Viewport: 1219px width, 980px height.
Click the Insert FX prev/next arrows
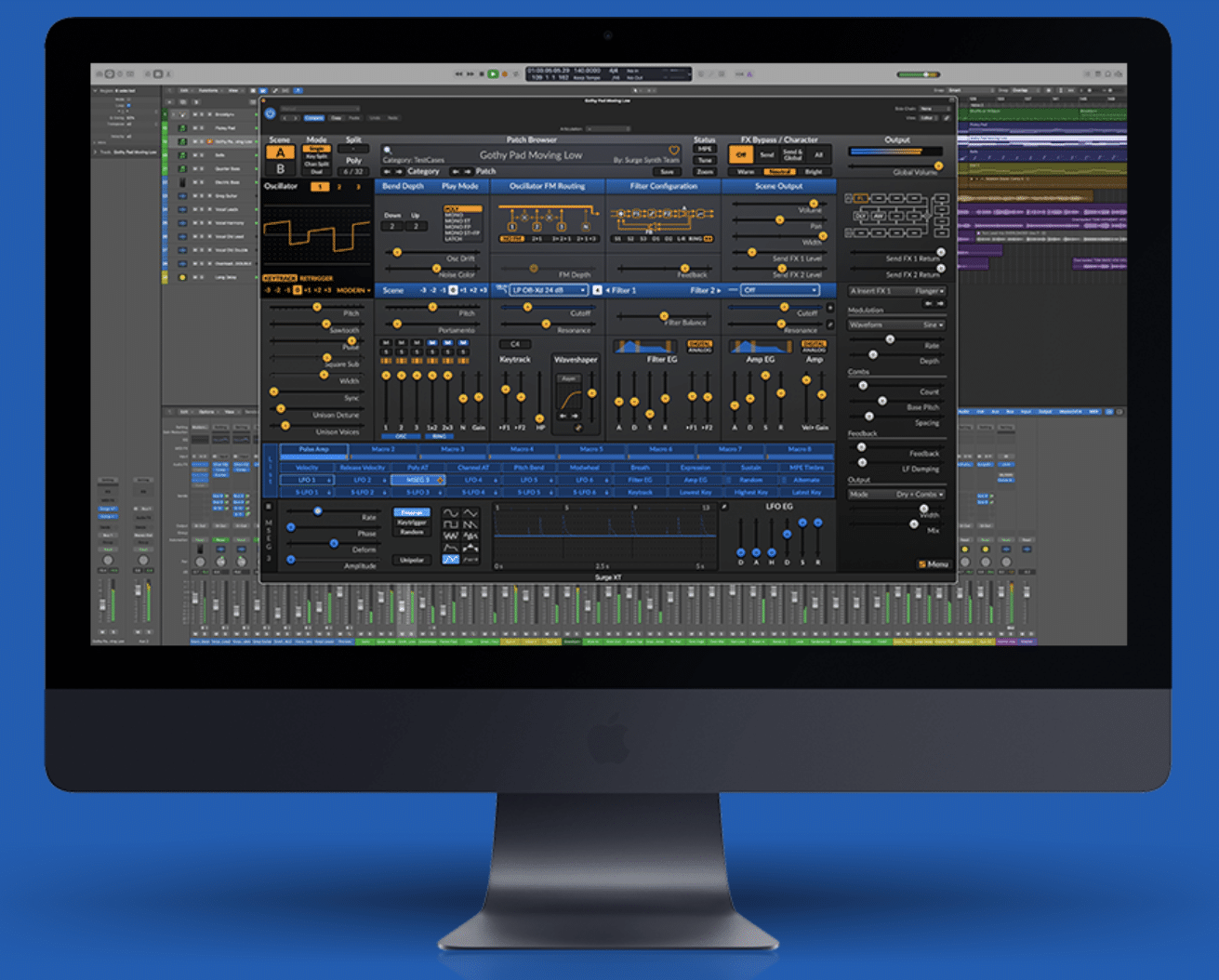pos(934,304)
